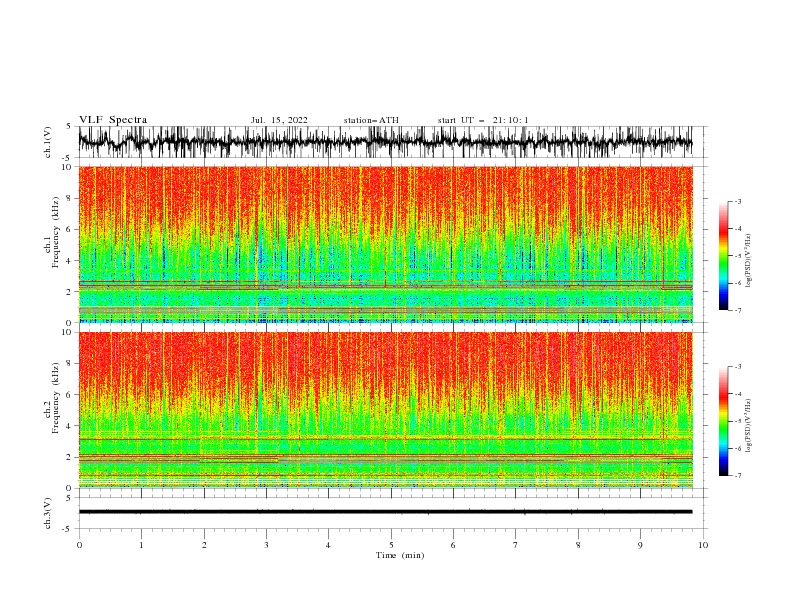
Task: Click ch.2 color bar log(PSD) label
Action: coord(748,426)
